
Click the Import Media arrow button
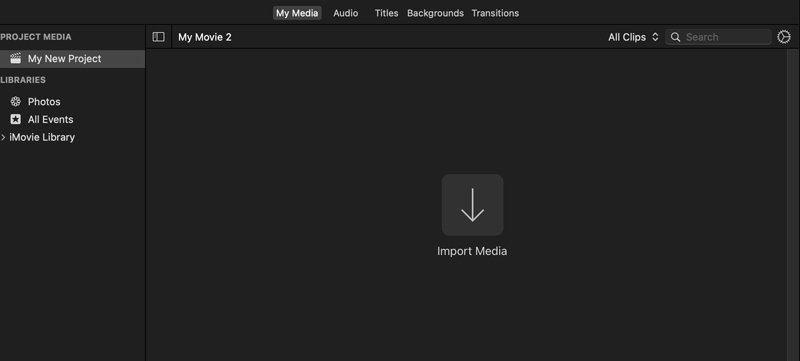(x=472, y=205)
